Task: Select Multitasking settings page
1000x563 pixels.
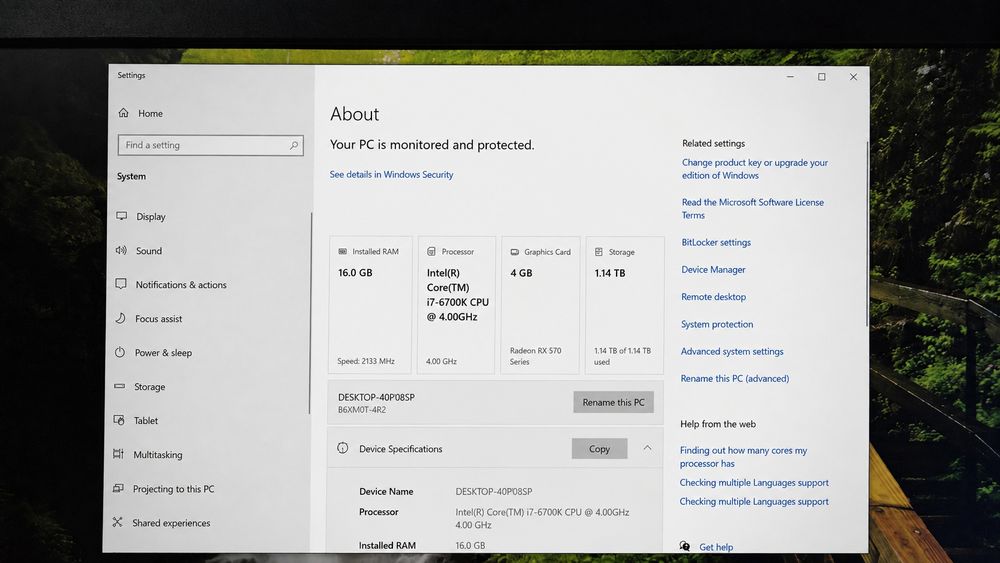Action: [x=158, y=455]
